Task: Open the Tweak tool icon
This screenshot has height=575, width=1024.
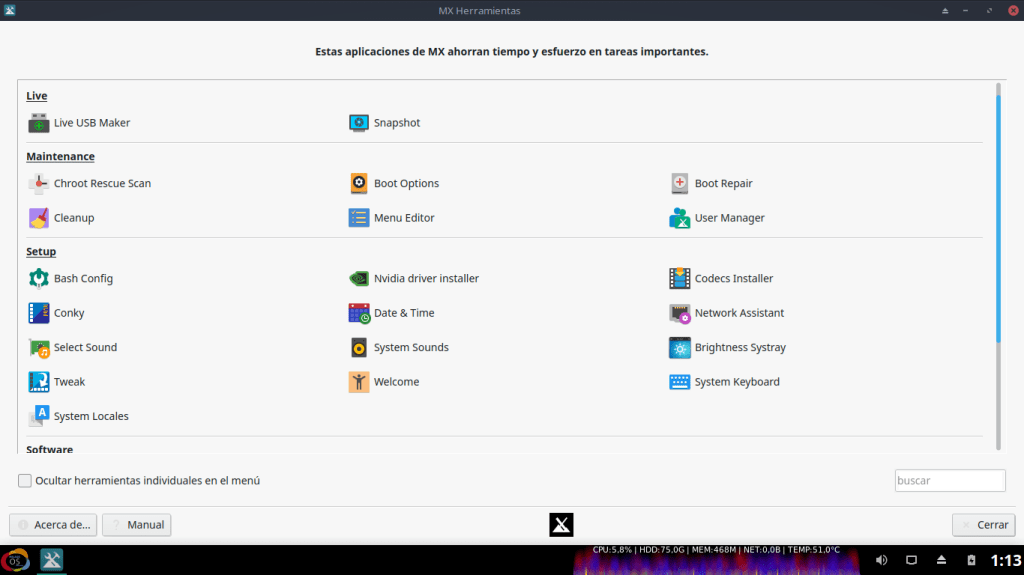Action: (38, 382)
